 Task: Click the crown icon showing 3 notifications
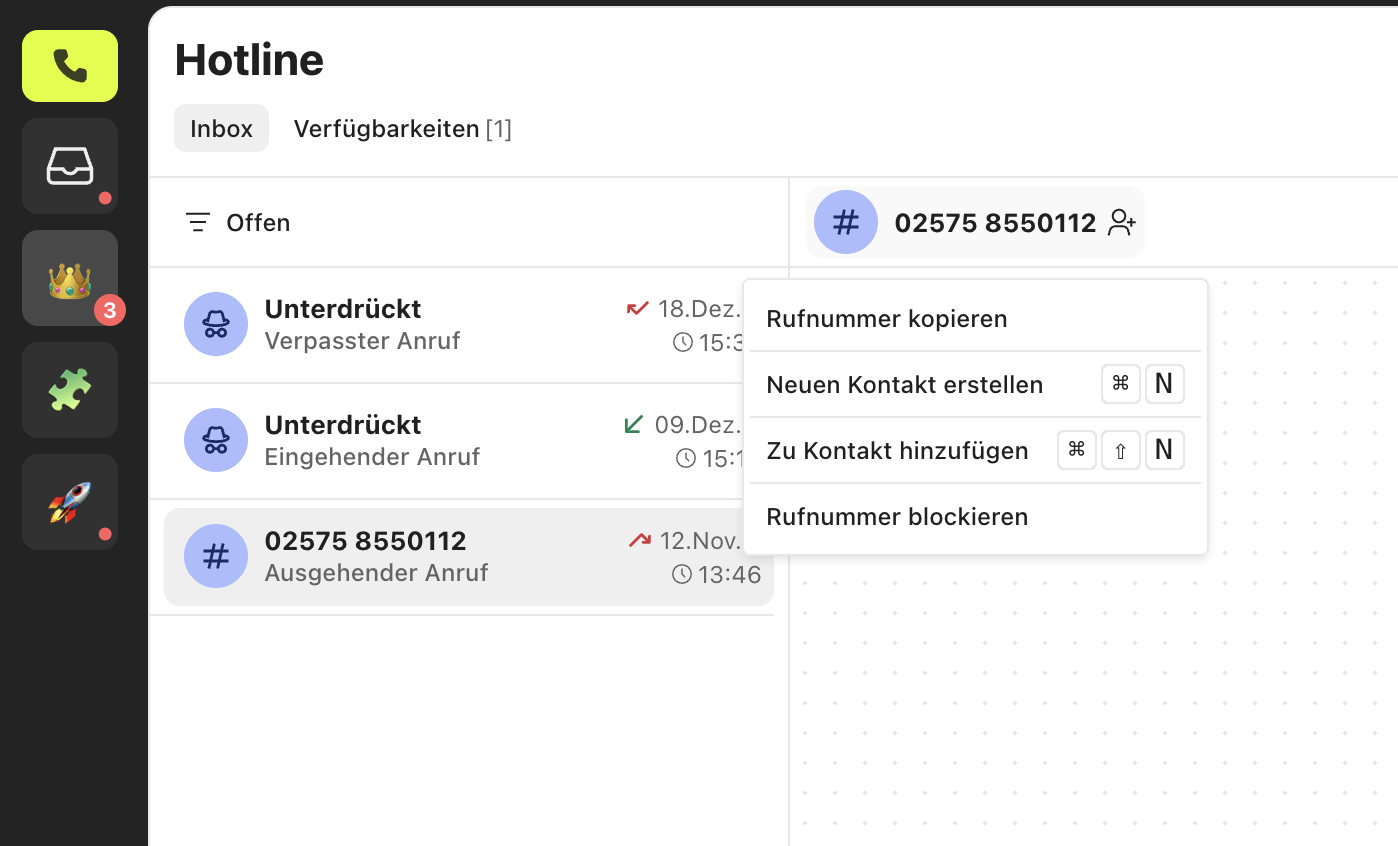tap(69, 277)
